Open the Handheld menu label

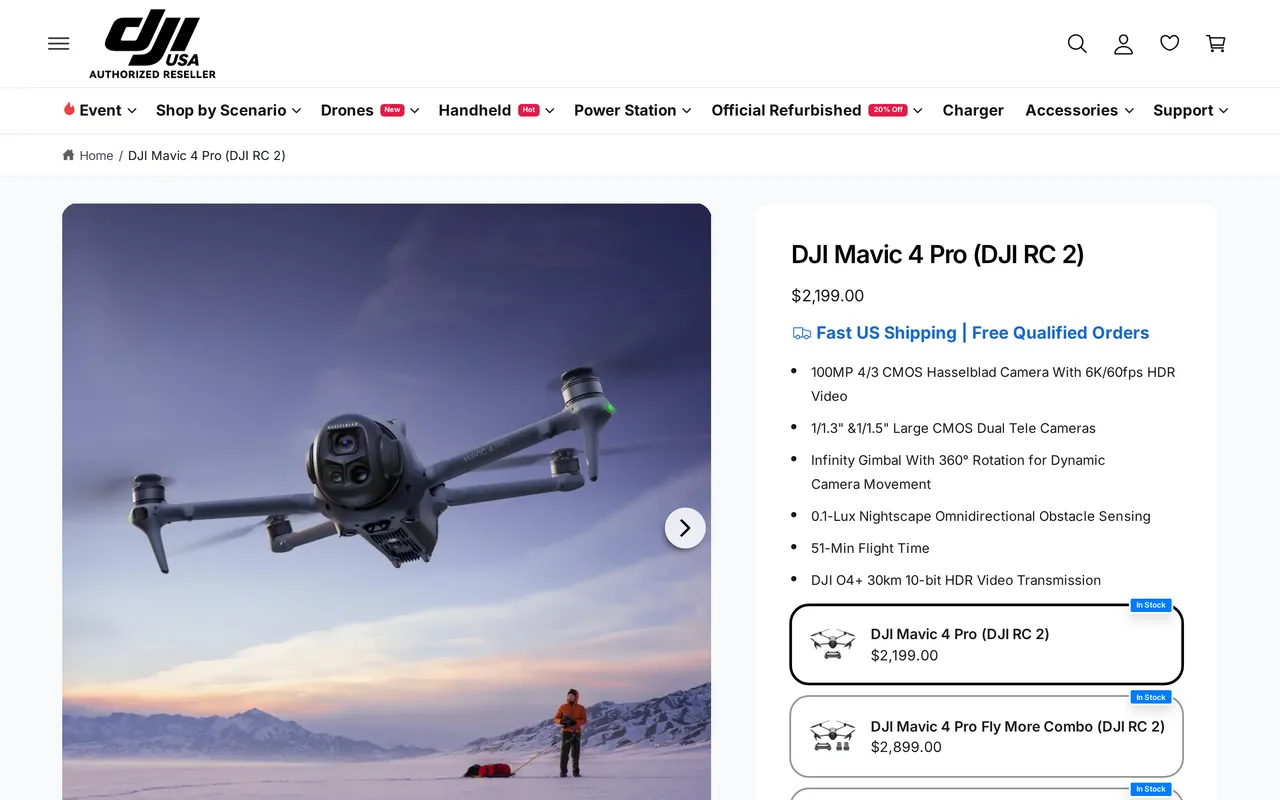[474, 110]
